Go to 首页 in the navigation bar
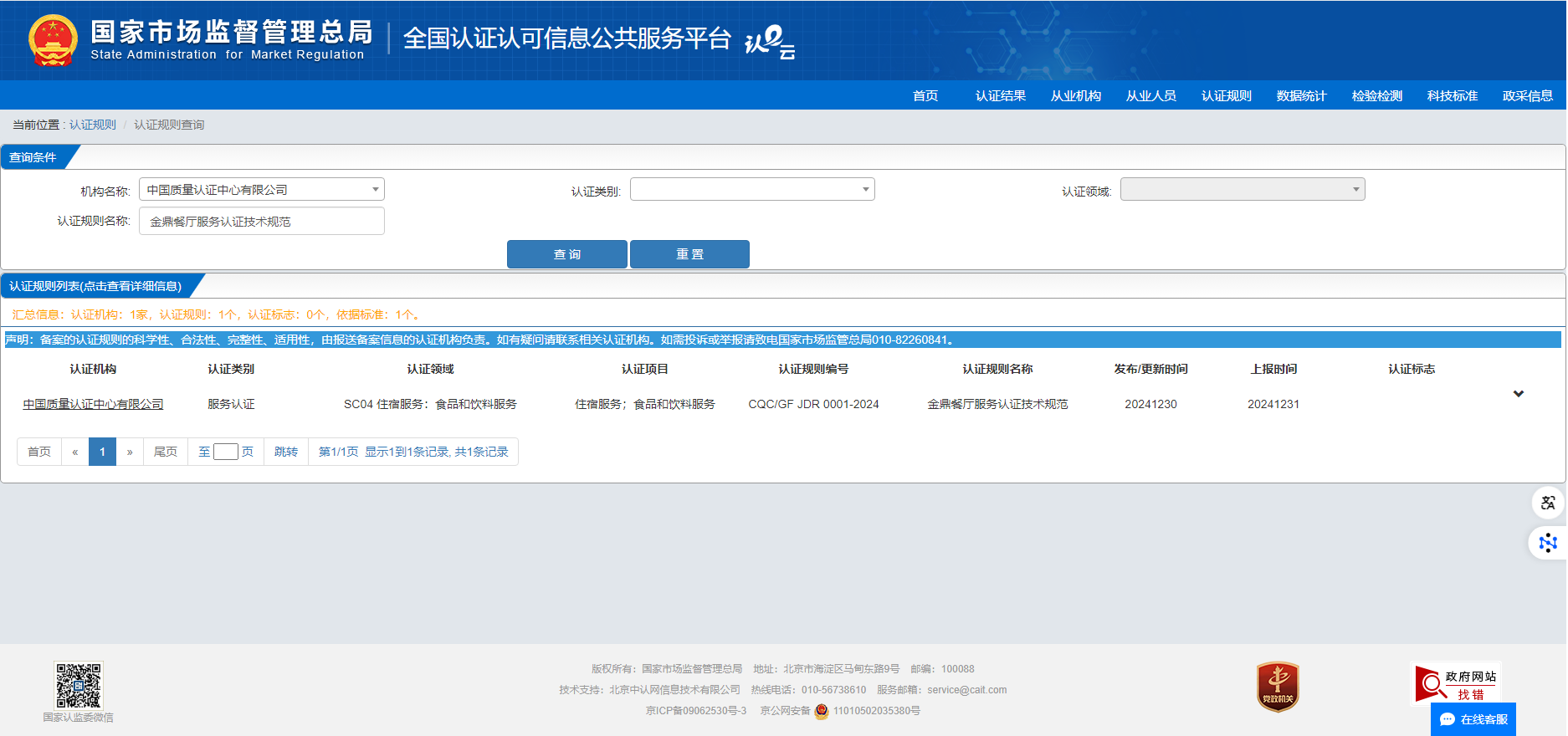Viewport: 1568px width, 736px height. [x=925, y=95]
